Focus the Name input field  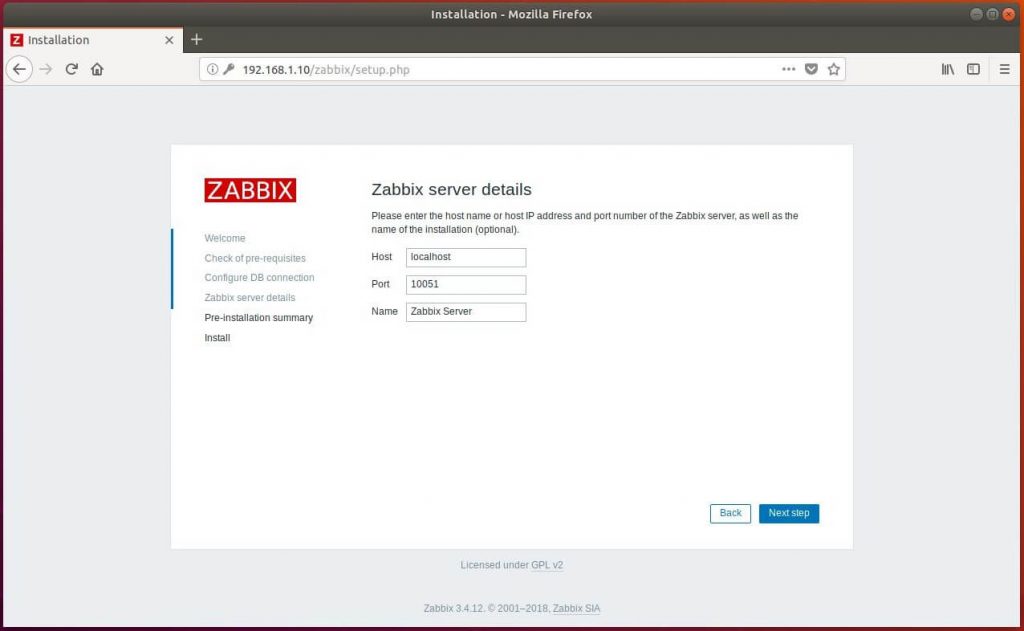pyautogui.click(x=466, y=312)
